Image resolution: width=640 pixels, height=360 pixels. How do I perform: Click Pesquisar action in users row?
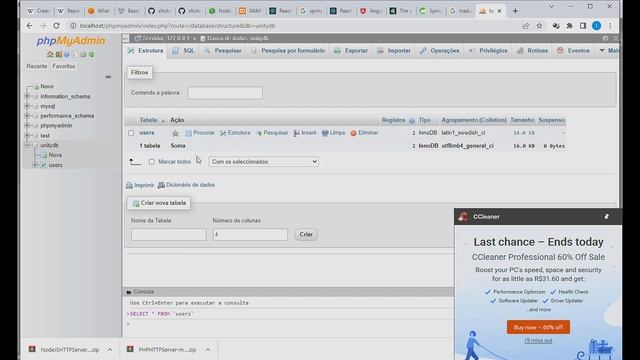(x=272, y=133)
